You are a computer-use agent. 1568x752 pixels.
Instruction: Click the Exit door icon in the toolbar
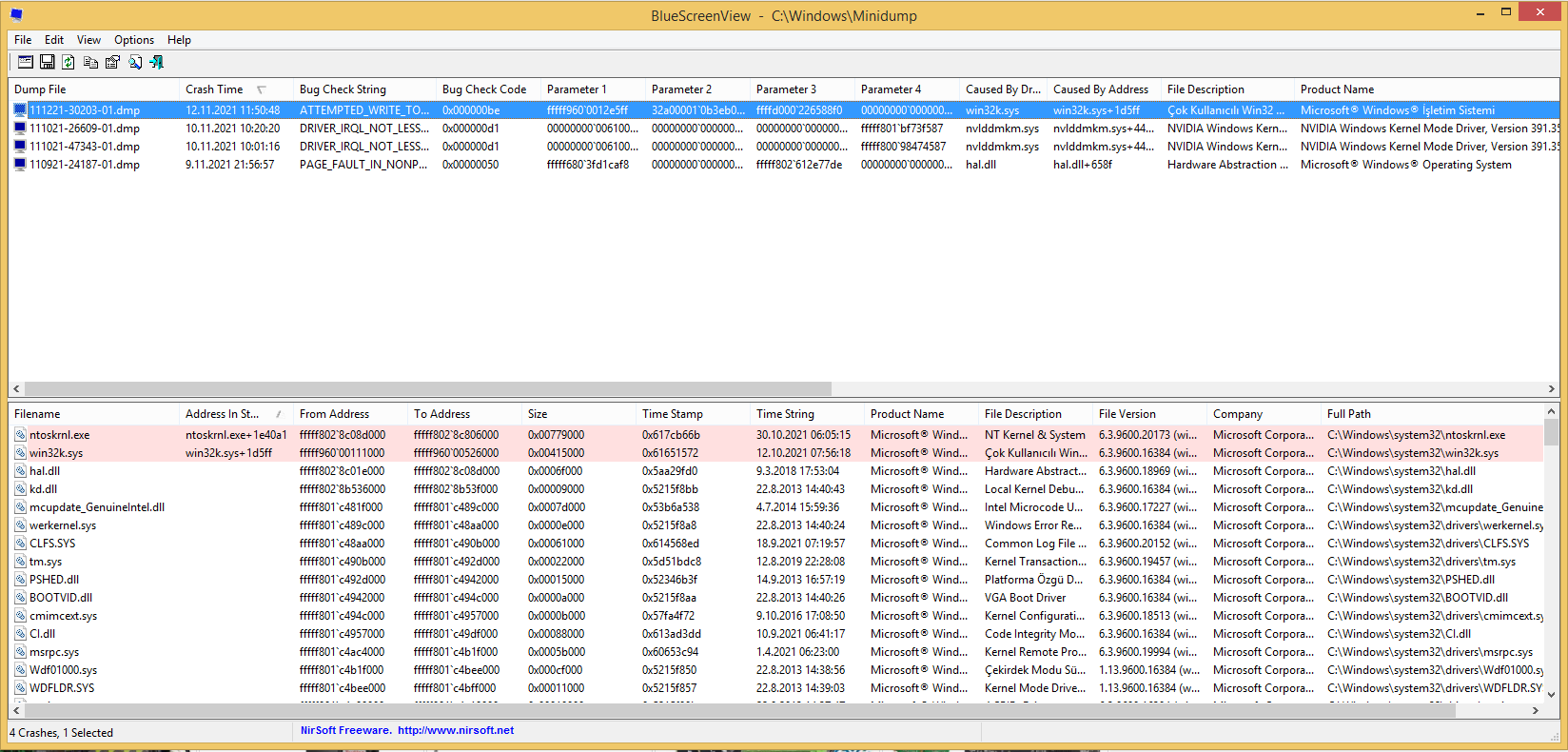coord(157,62)
